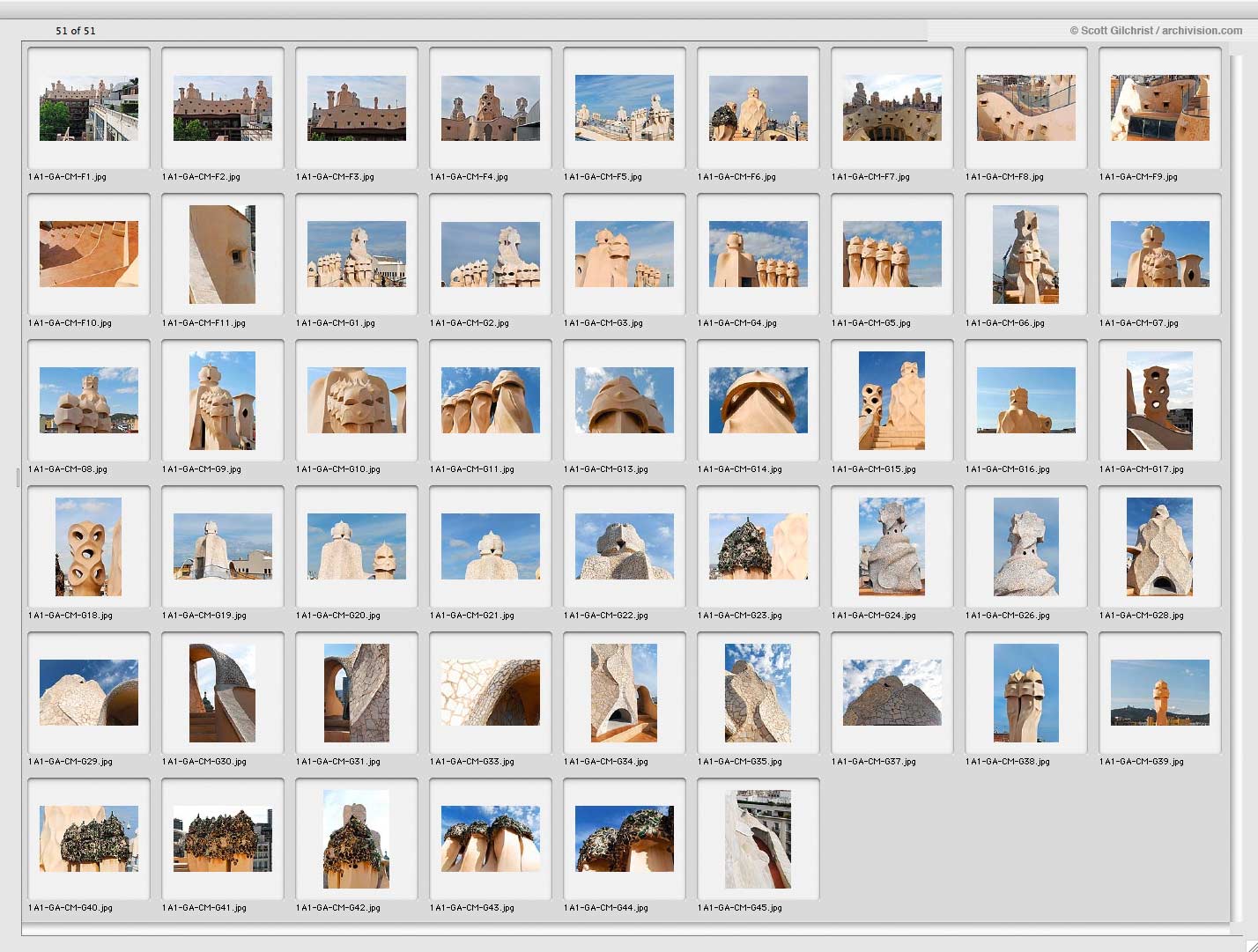Choose thumbnail 1A1-GA-CM-G5.jpg
Viewport: 1258px width, 952px height.
(892, 255)
